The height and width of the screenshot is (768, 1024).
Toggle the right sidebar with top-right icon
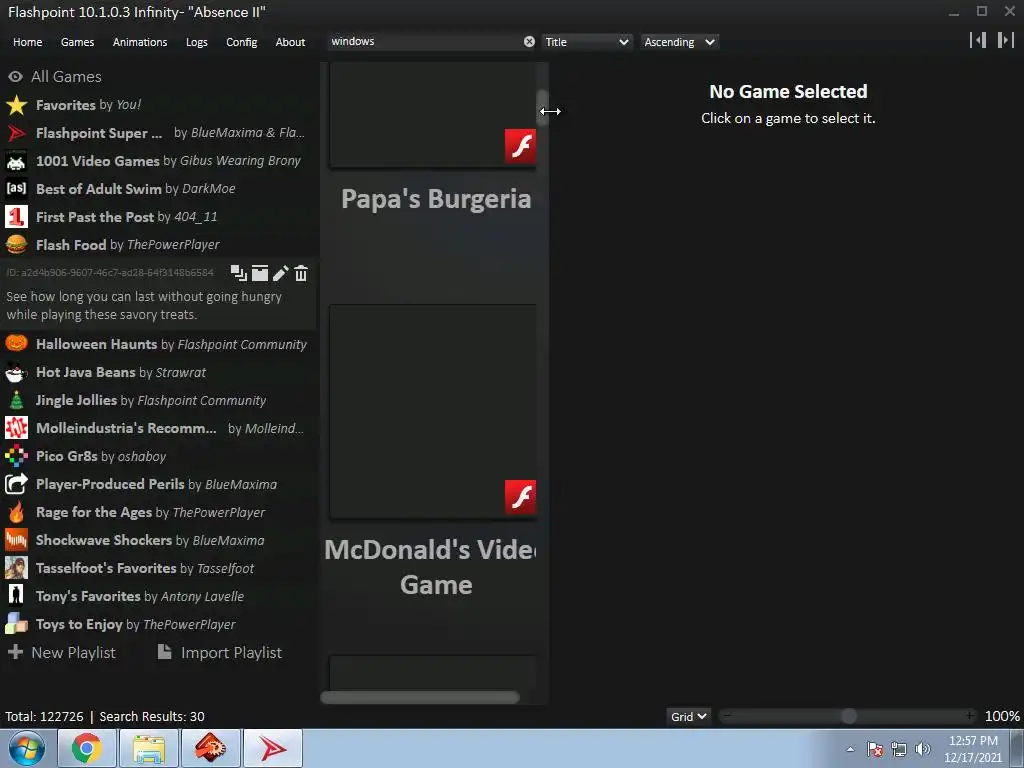click(1006, 40)
